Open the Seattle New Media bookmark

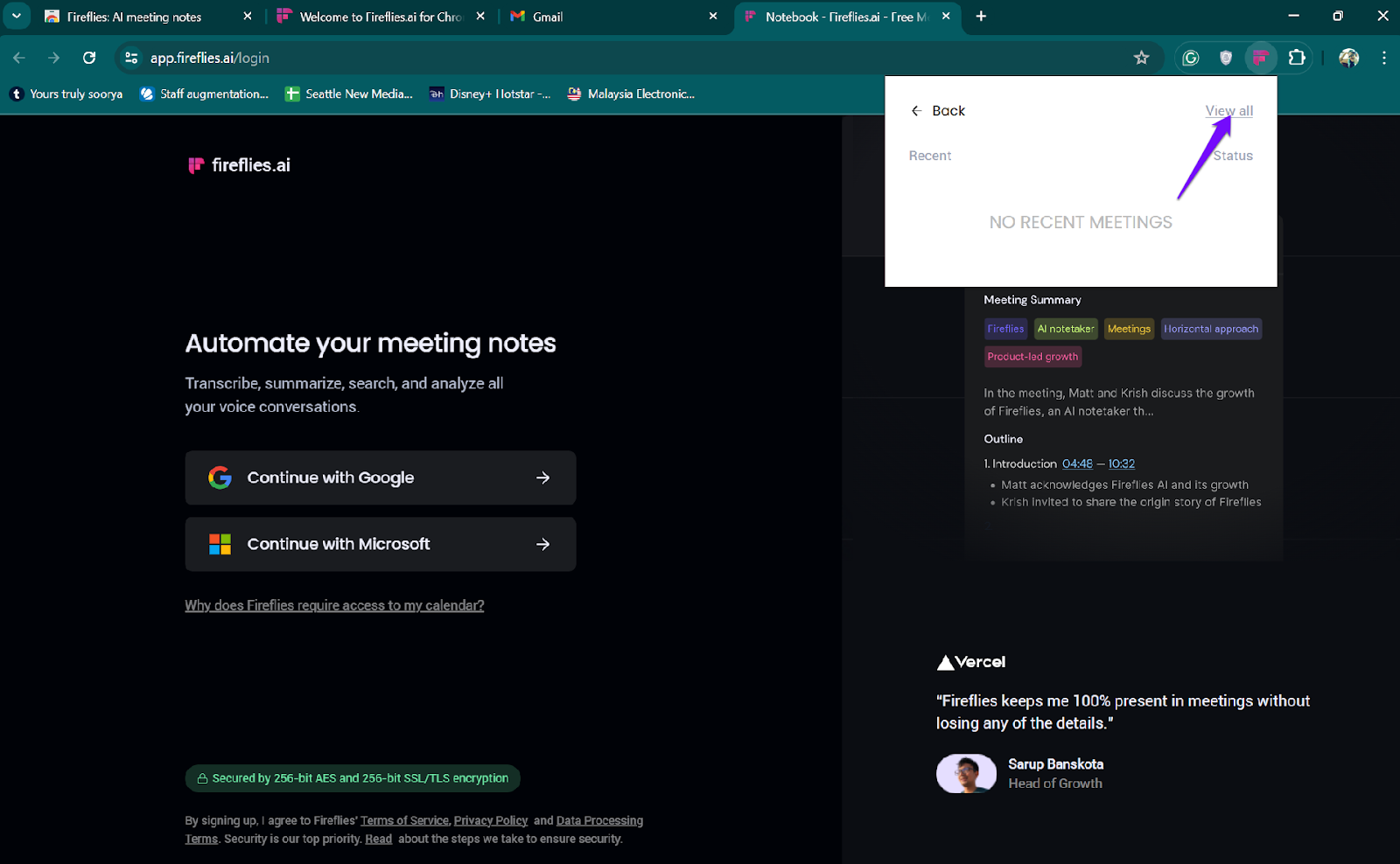pos(349,94)
